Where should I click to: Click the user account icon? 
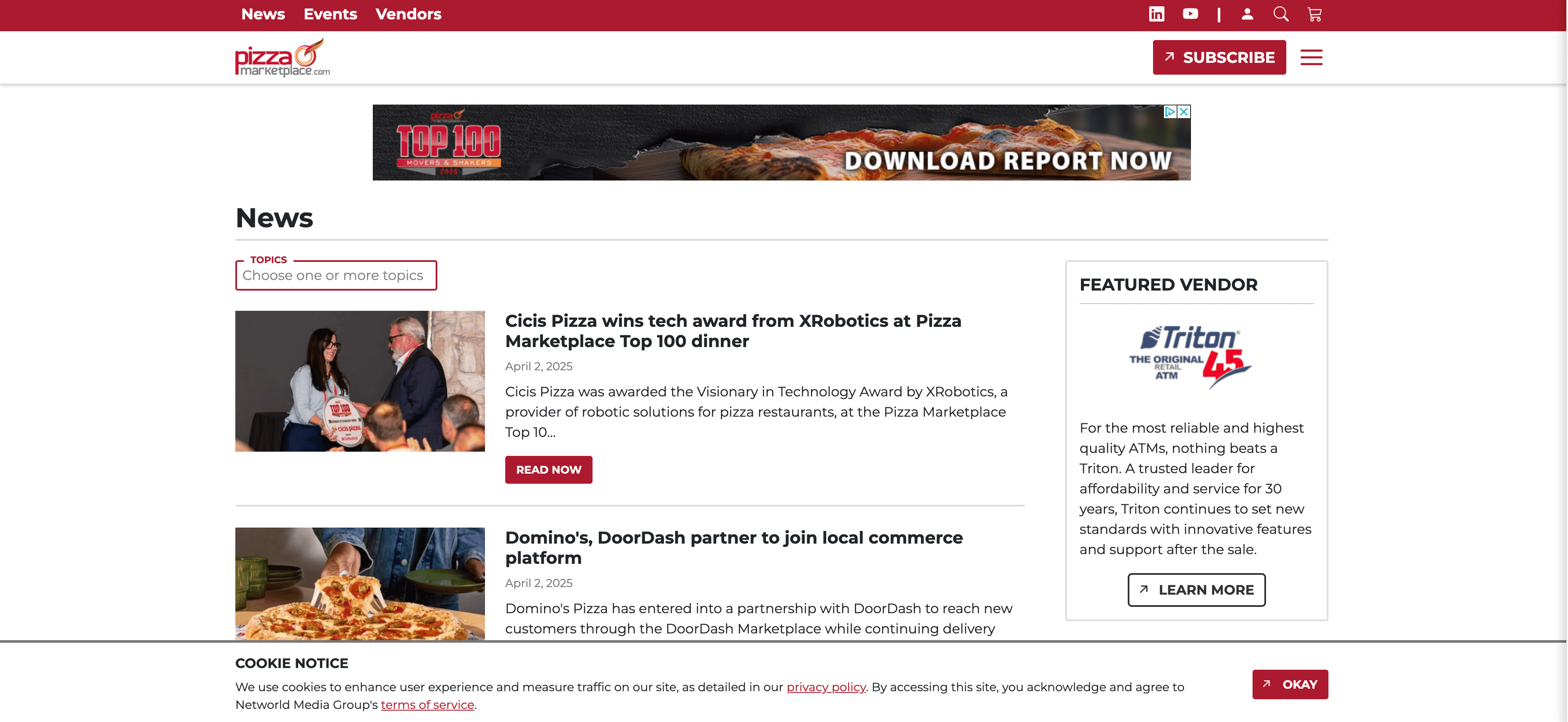click(1247, 14)
